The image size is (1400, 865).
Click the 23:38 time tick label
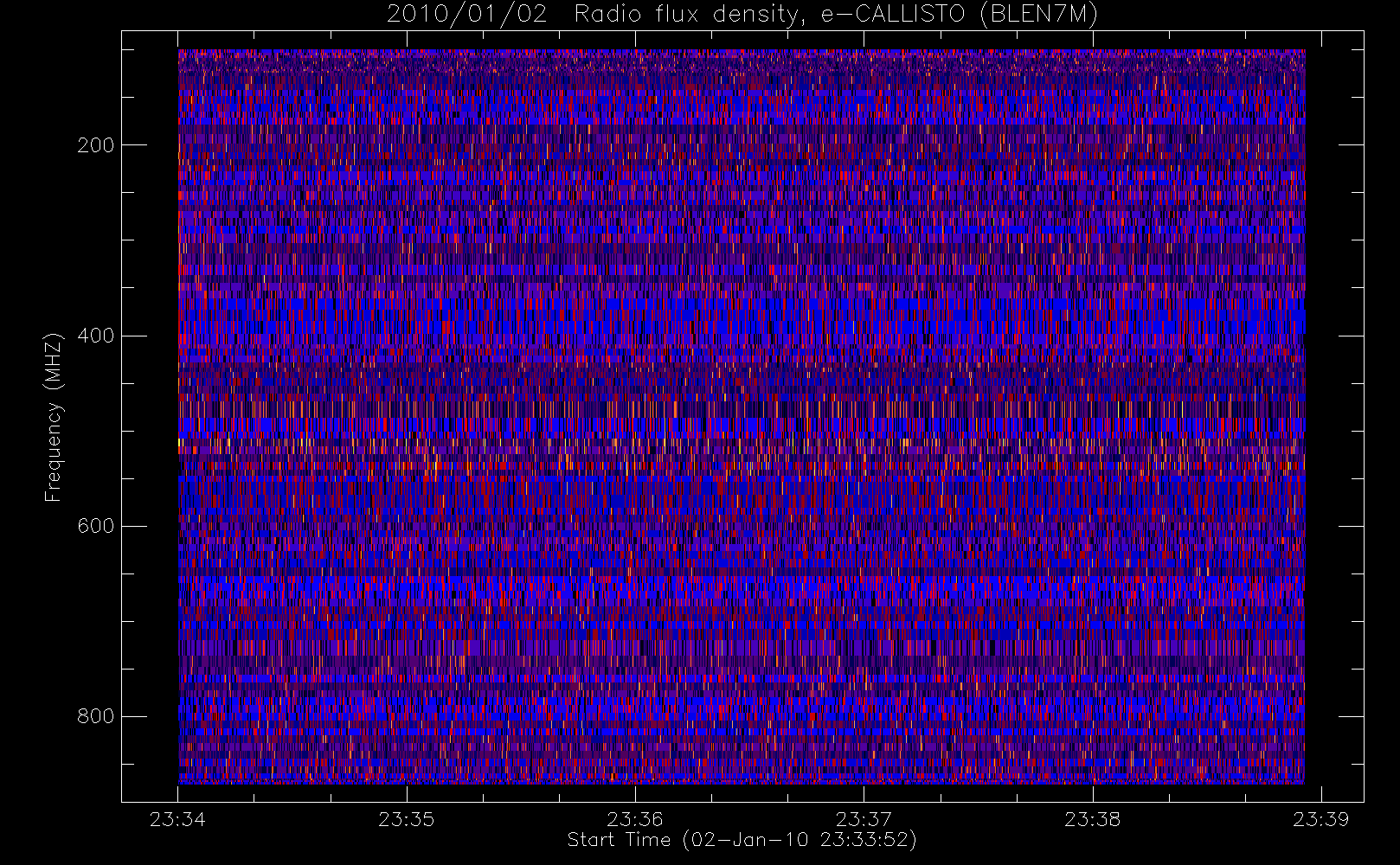tap(1092, 819)
